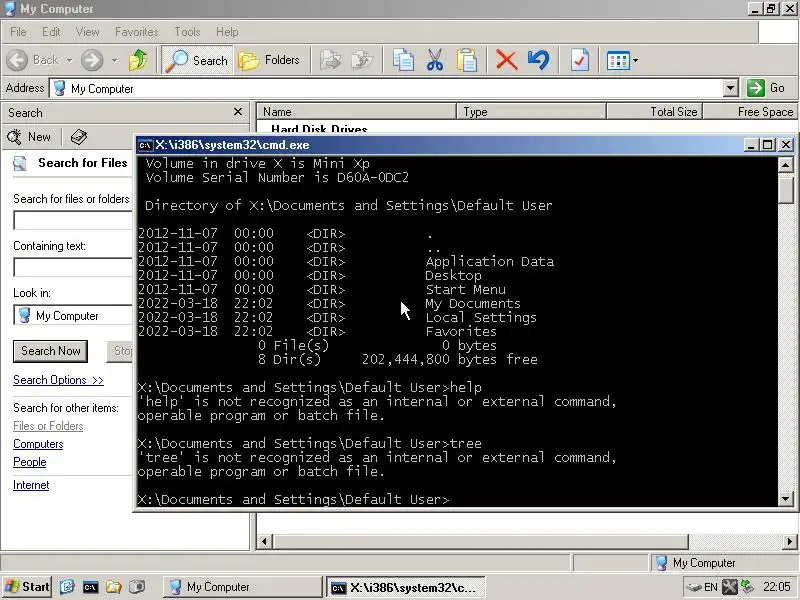Show the Folders pane
Screen dimensions: 800x600
click(269, 60)
